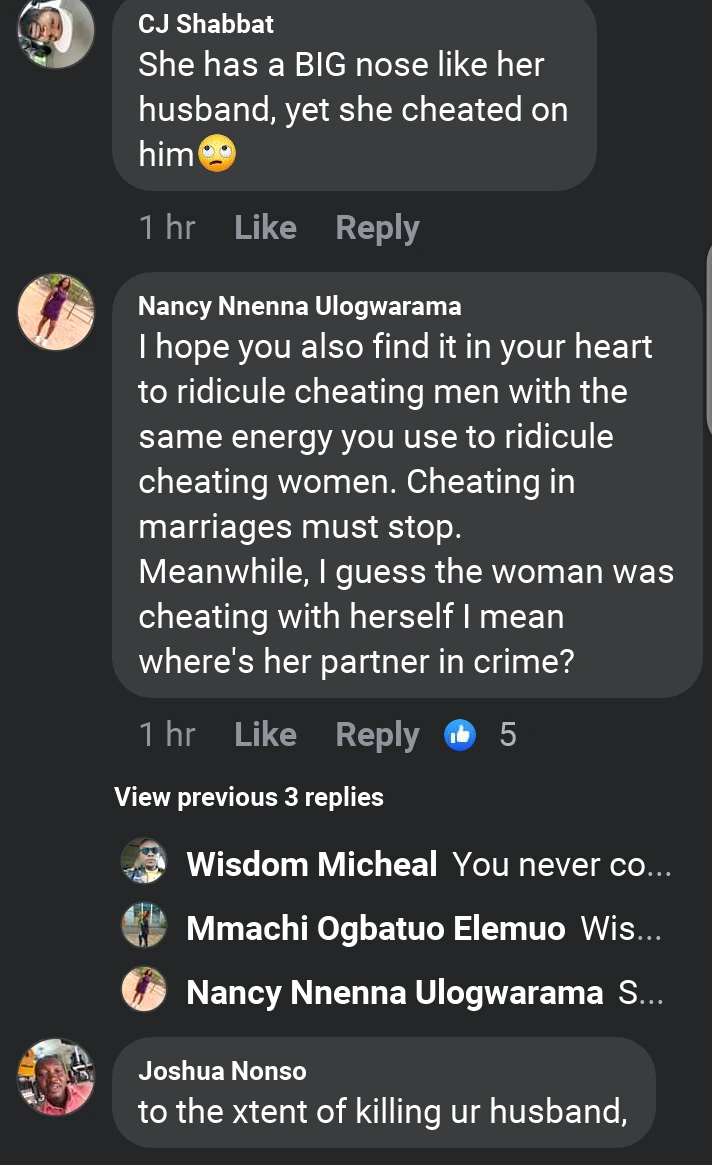Like CJ Shabbat's comment
Image resolution: width=712 pixels, height=1165 pixels.
[x=265, y=228]
